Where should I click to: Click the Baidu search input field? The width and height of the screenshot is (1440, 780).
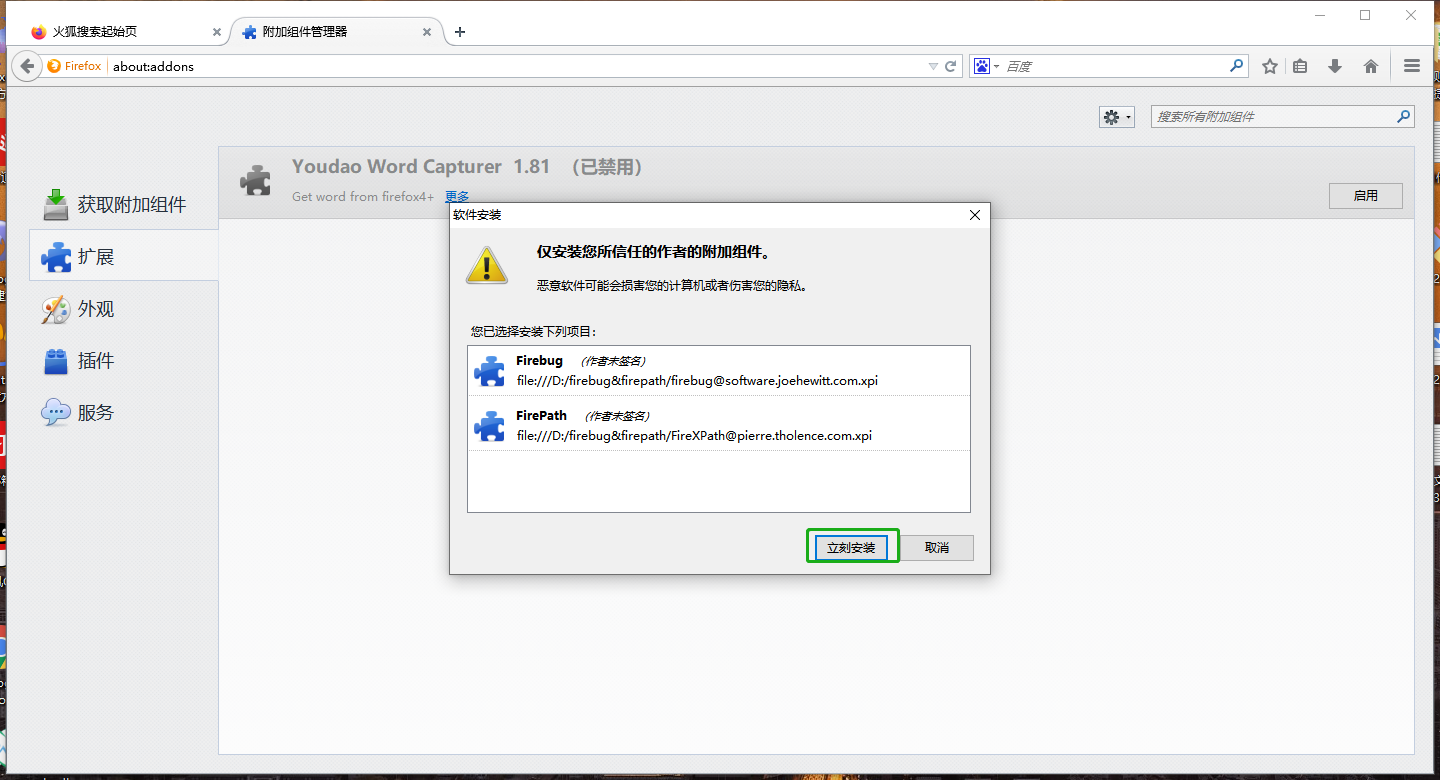click(1115, 66)
